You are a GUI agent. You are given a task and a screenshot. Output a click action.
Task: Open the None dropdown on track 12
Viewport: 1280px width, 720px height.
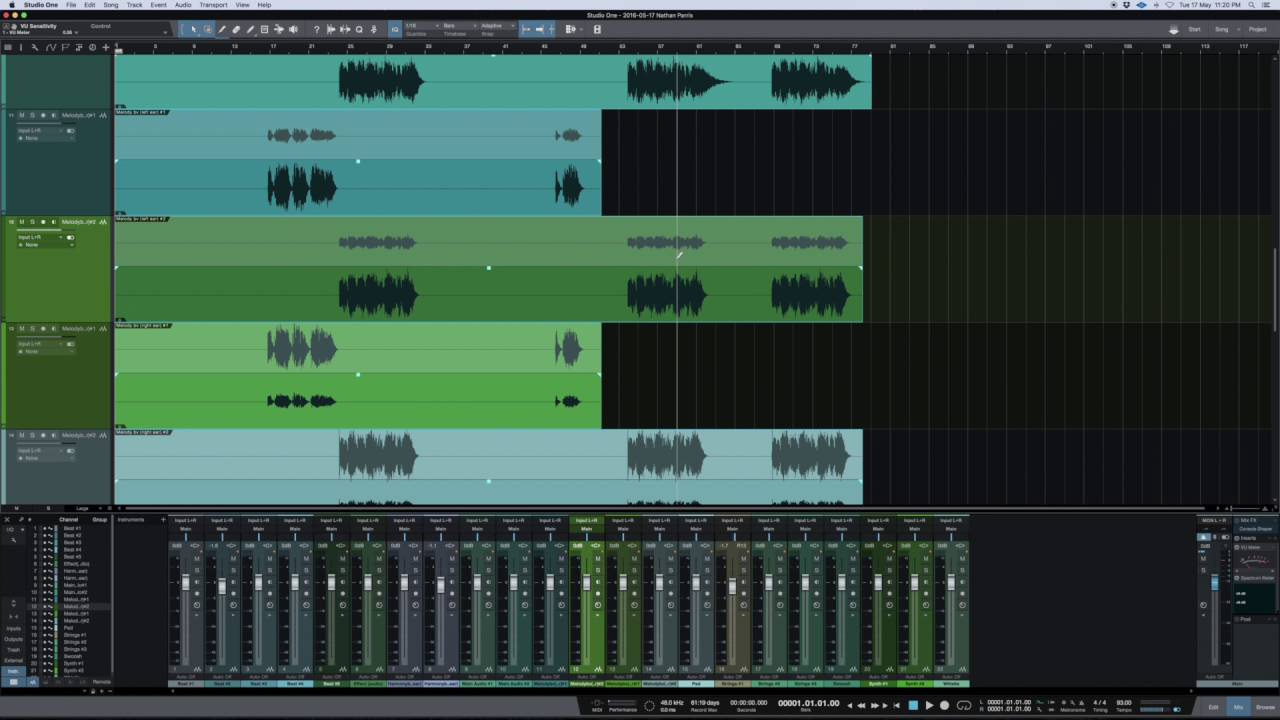(45, 245)
